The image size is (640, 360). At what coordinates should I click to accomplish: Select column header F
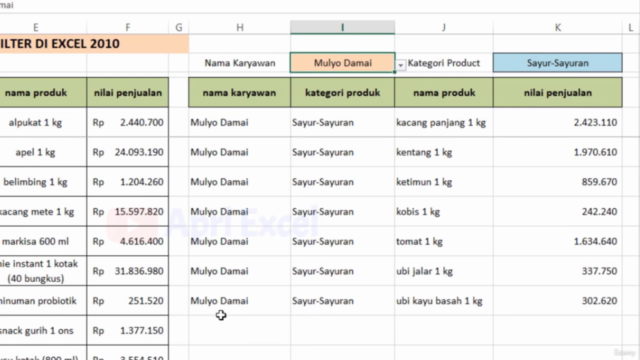pyautogui.click(x=128, y=27)
